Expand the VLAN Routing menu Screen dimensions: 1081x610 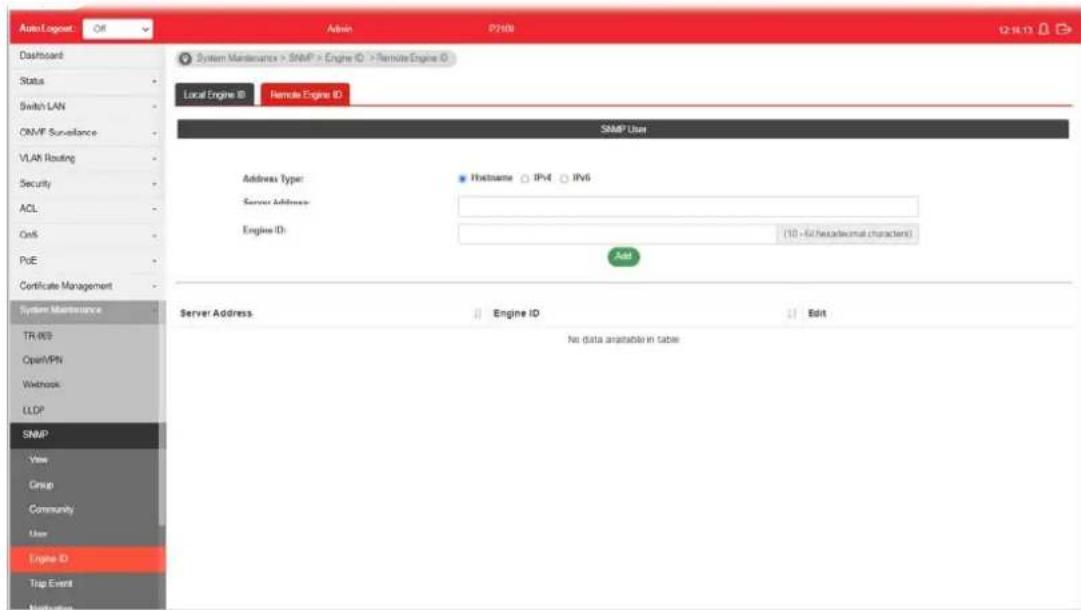point(87,158)
